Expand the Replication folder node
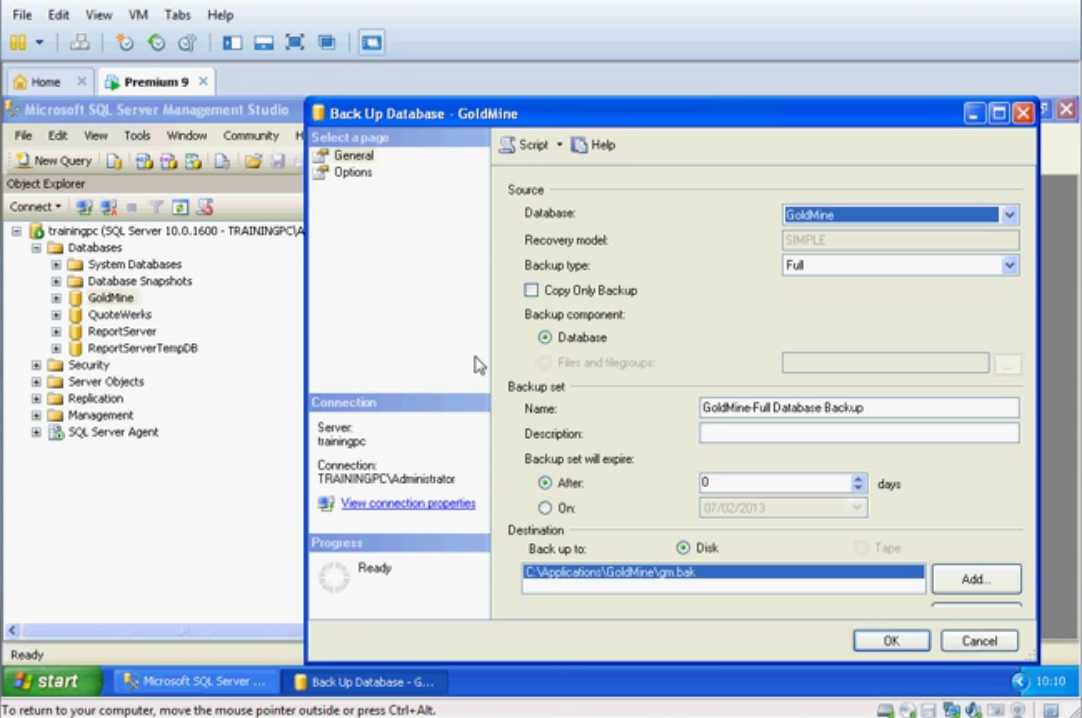The image size is (1082, 718). [x=37, y=399]
